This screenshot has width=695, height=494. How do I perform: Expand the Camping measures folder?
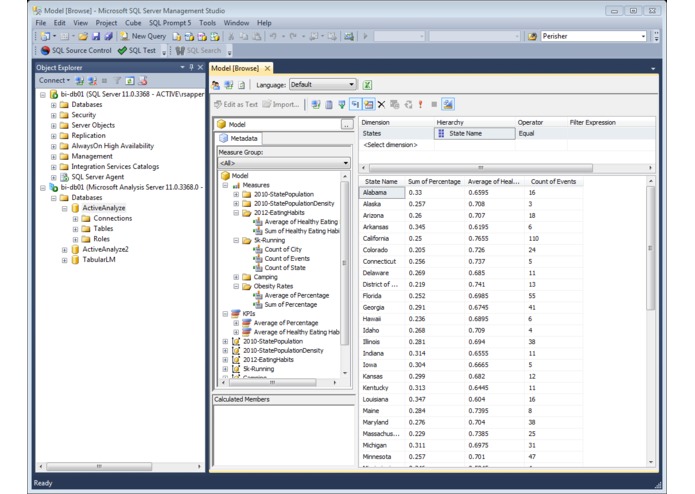click(x=236, y=277)
